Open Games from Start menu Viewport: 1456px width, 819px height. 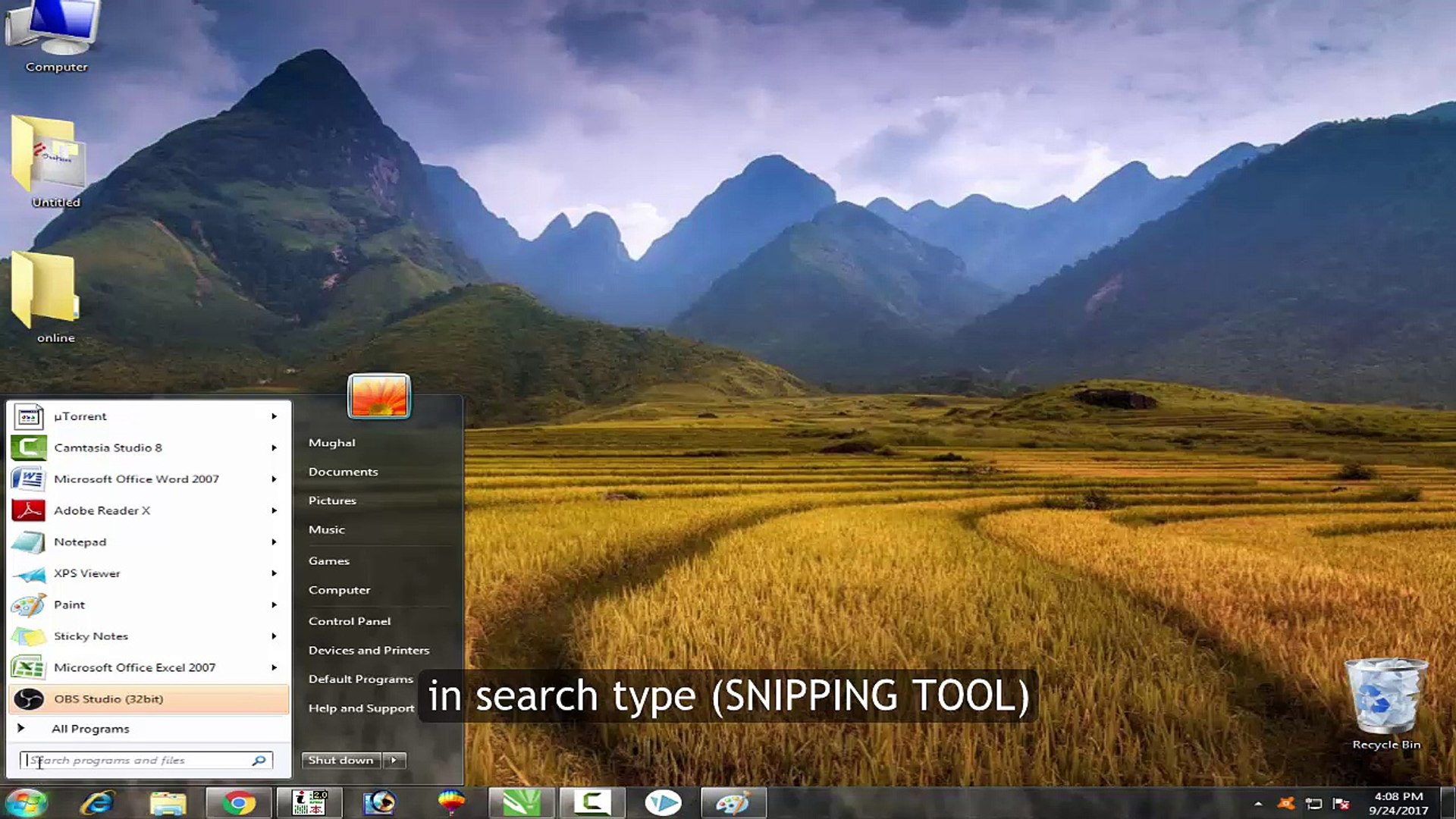point(328,561)
